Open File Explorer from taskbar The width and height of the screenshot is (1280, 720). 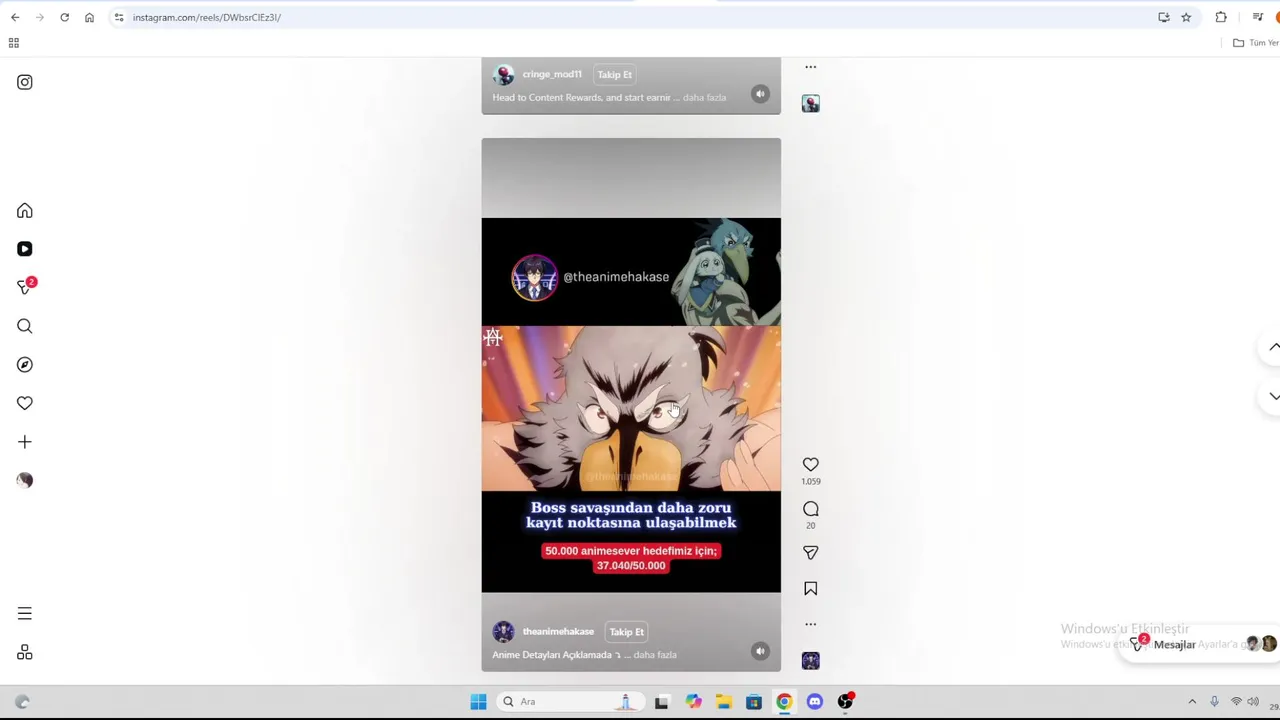tap(723, 702)
